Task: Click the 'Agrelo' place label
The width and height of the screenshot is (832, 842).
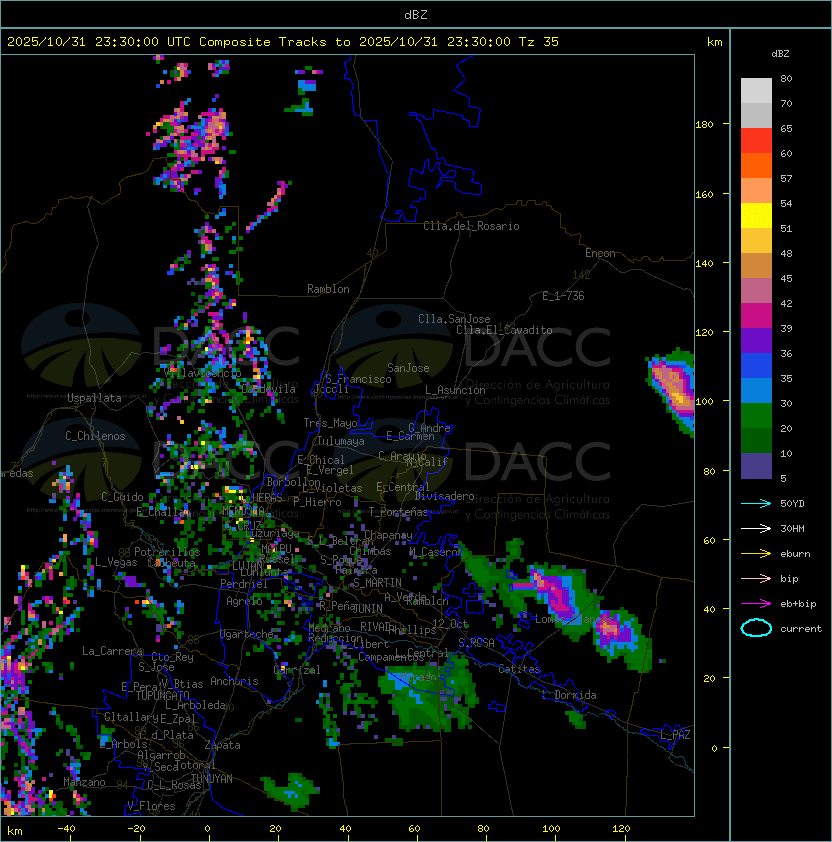Action: [x=244, y=601]
